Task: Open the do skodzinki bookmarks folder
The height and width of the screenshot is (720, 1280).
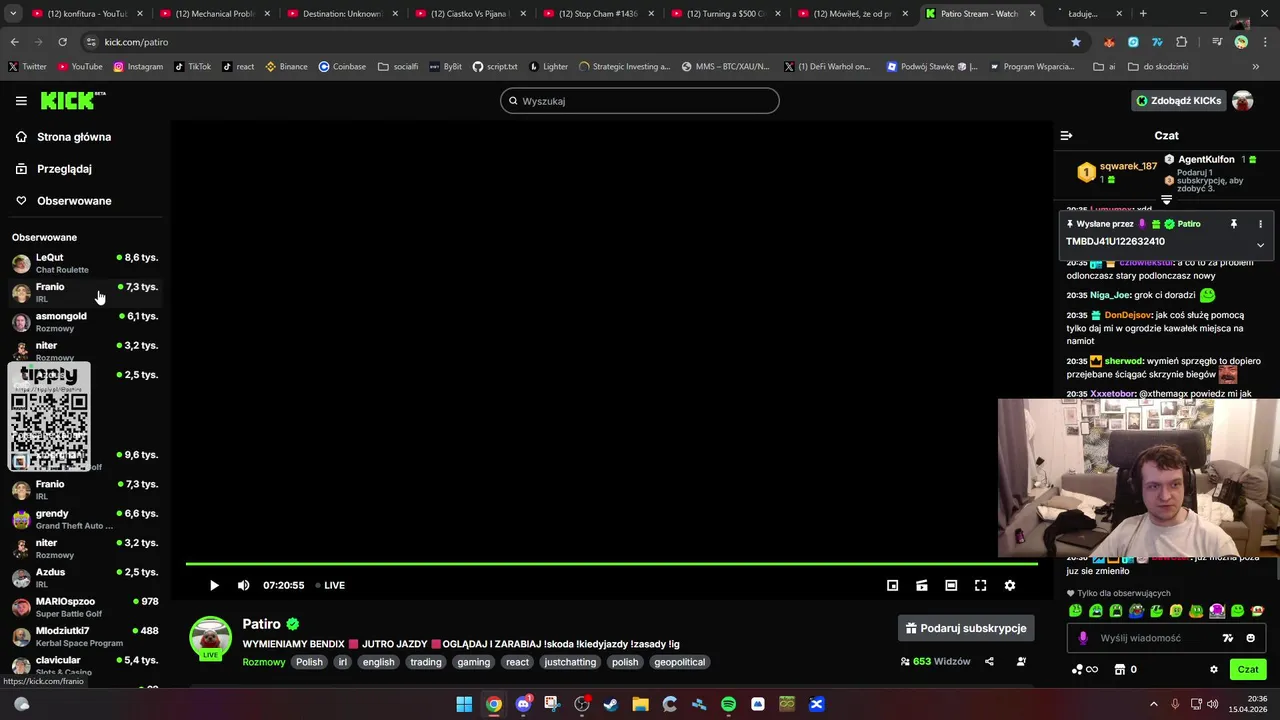Action: pyautogui.click(x=1158, y=67)
